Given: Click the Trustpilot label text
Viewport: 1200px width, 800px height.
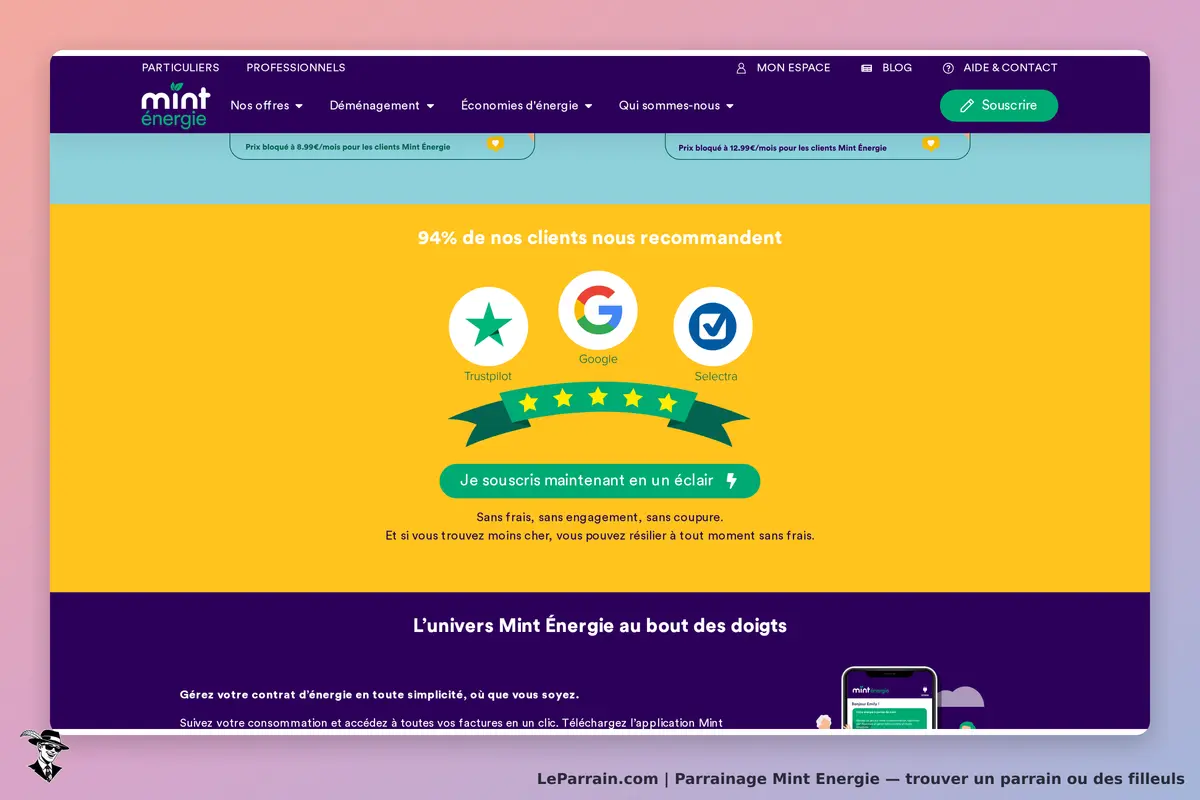Looking at the screenshot, I should point(488,376).
